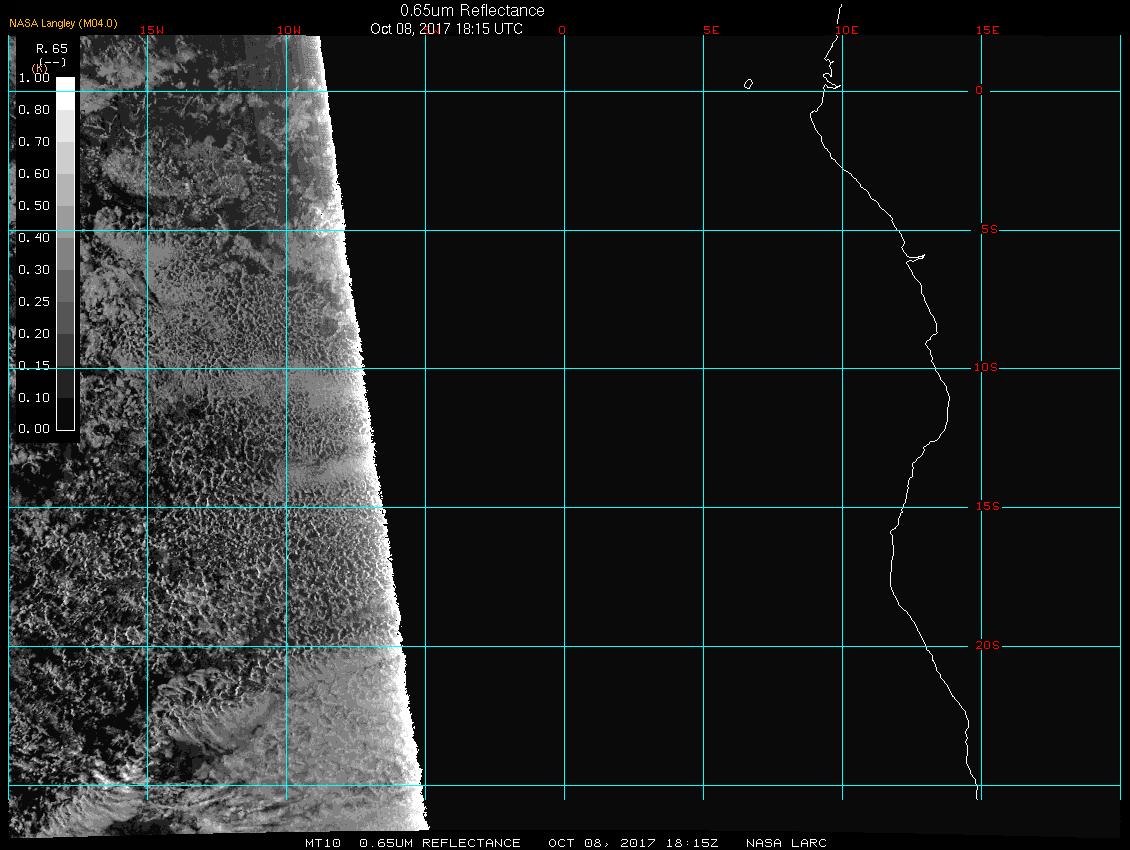Click the small island outline near the equator
The width and height of the screenshot is (1130, 850).
point(748,84)
